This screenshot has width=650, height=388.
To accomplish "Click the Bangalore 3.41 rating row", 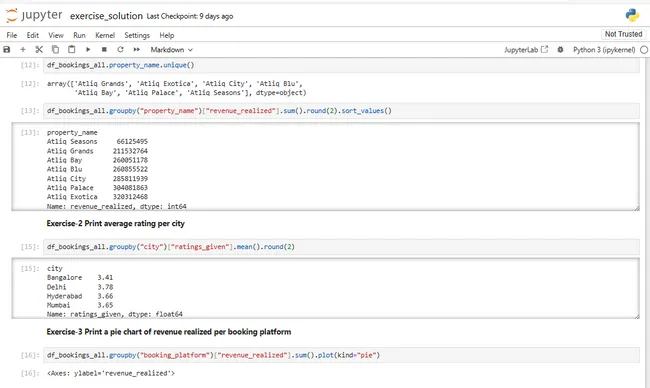I will [80, 278].
